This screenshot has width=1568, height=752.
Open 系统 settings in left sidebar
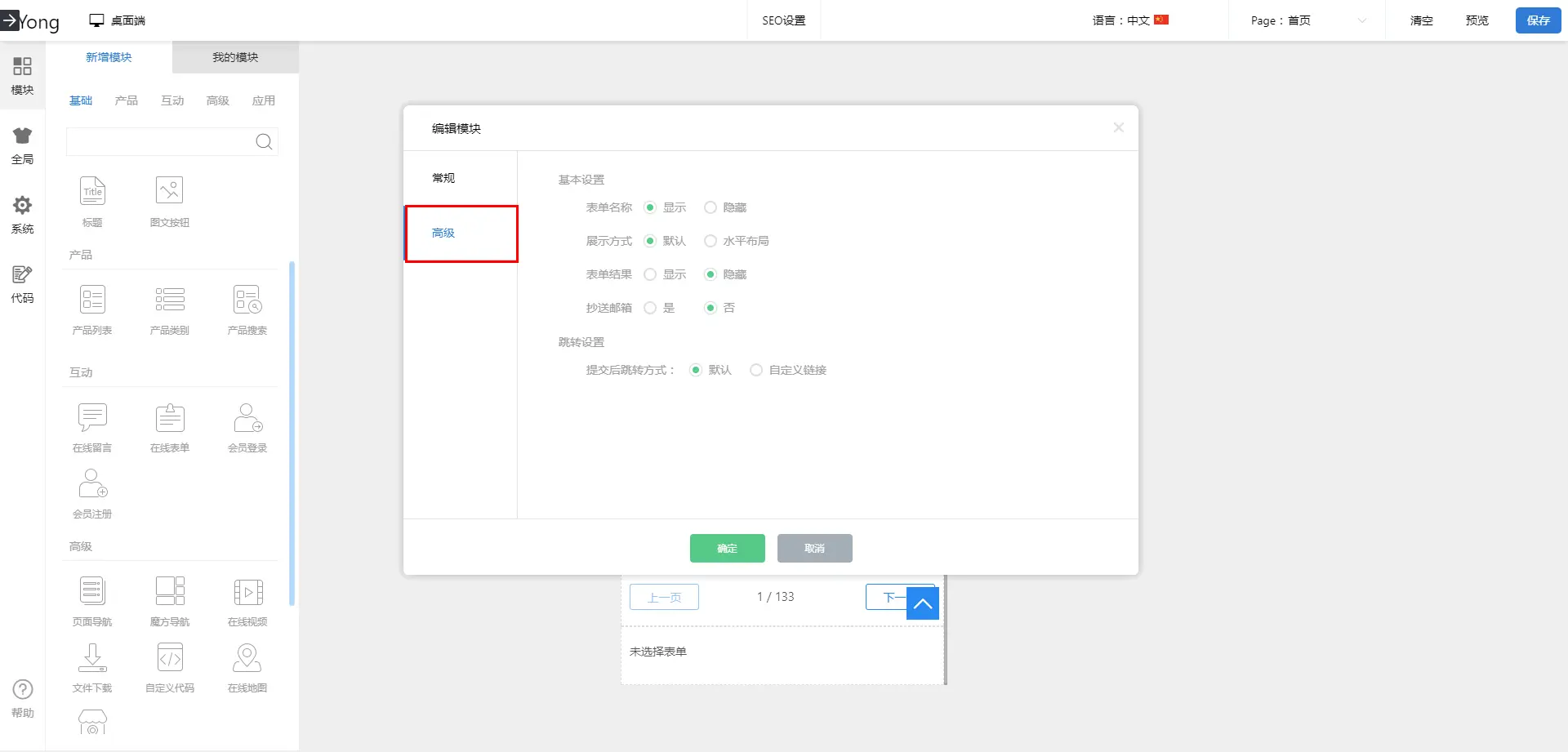click(x=22, y=214)
